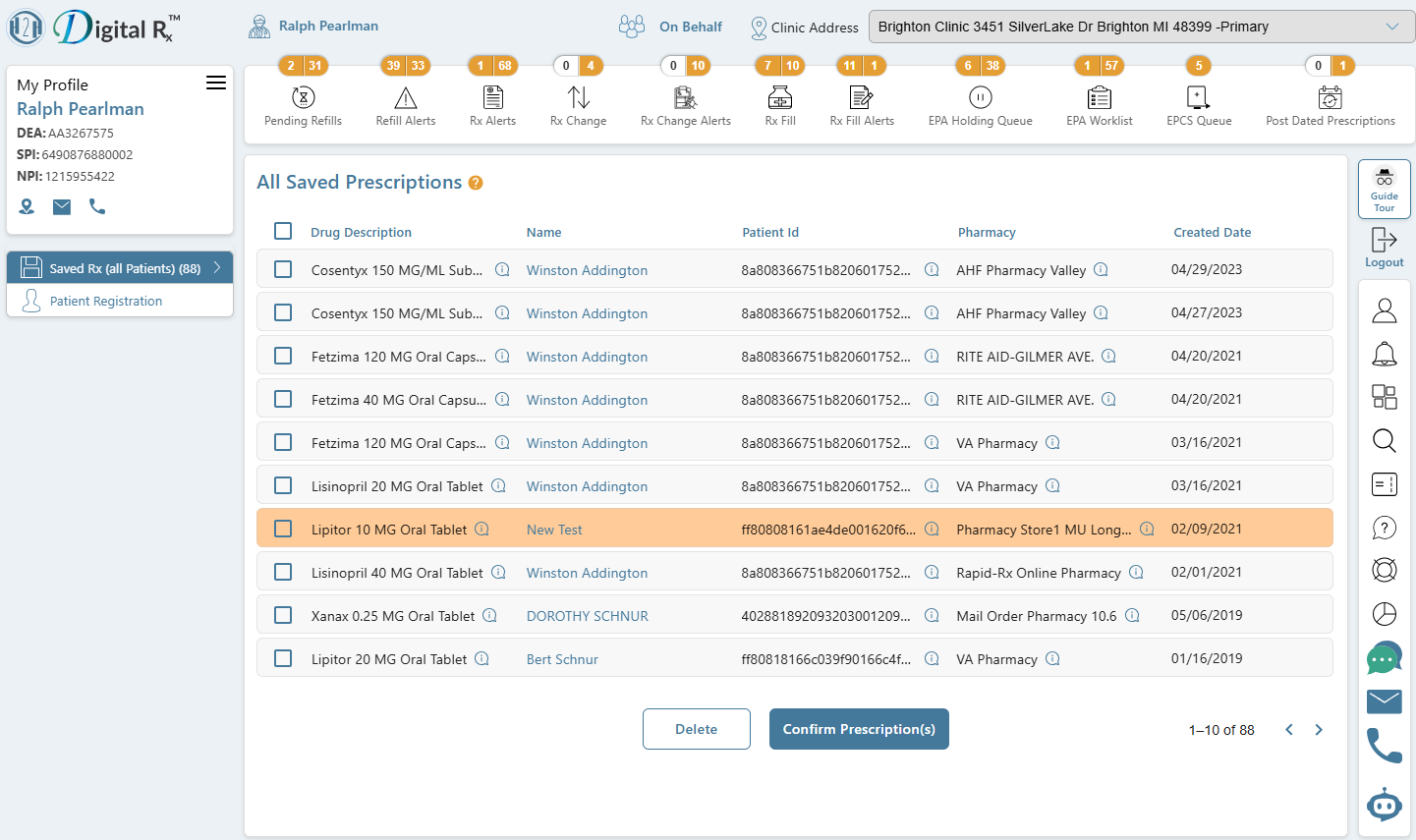Open the user profile icon in right sidebar
1416x840 pixels.
coord(1385,310)
